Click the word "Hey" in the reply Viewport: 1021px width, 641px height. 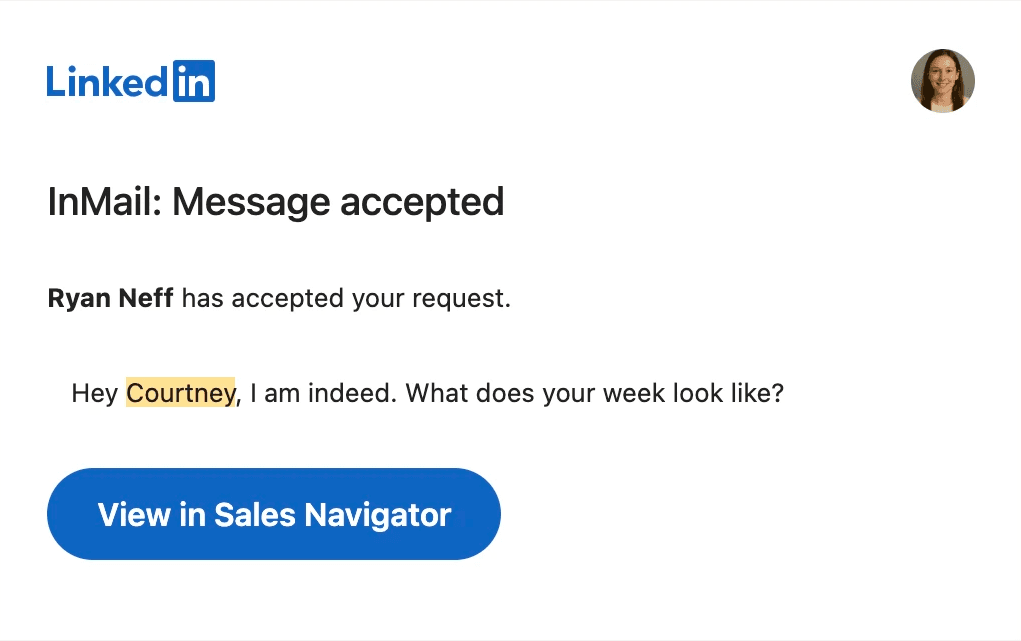[95, 393]
